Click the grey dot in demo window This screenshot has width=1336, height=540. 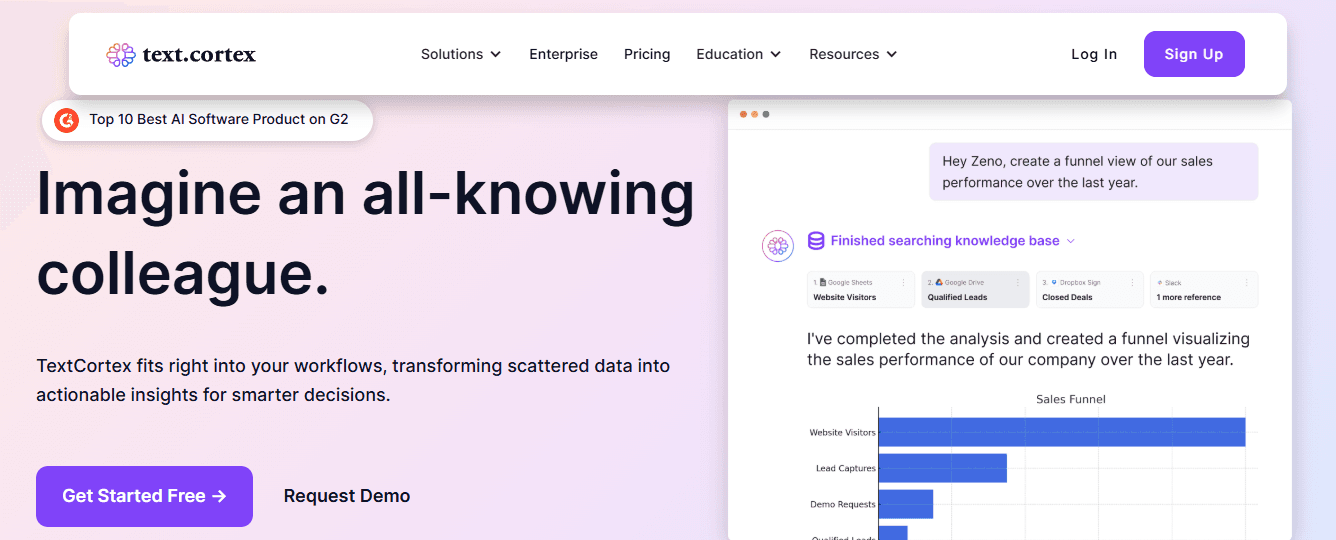point(766,114)
